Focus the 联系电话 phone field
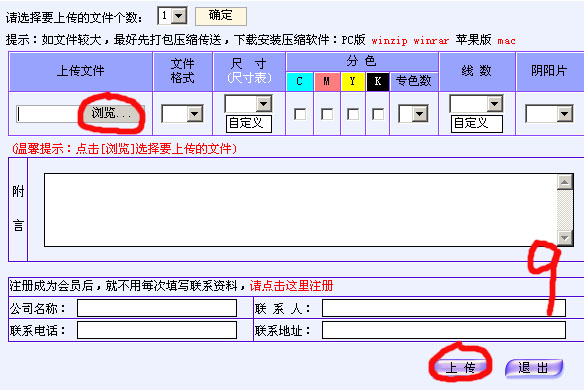The width and height of the screenshot is (584, 390). pyautogui.click(x=157, y=330)
